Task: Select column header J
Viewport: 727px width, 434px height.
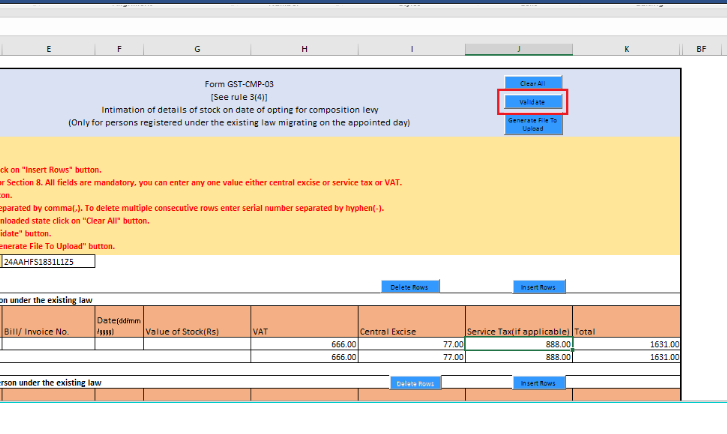Action: point(518,48)
